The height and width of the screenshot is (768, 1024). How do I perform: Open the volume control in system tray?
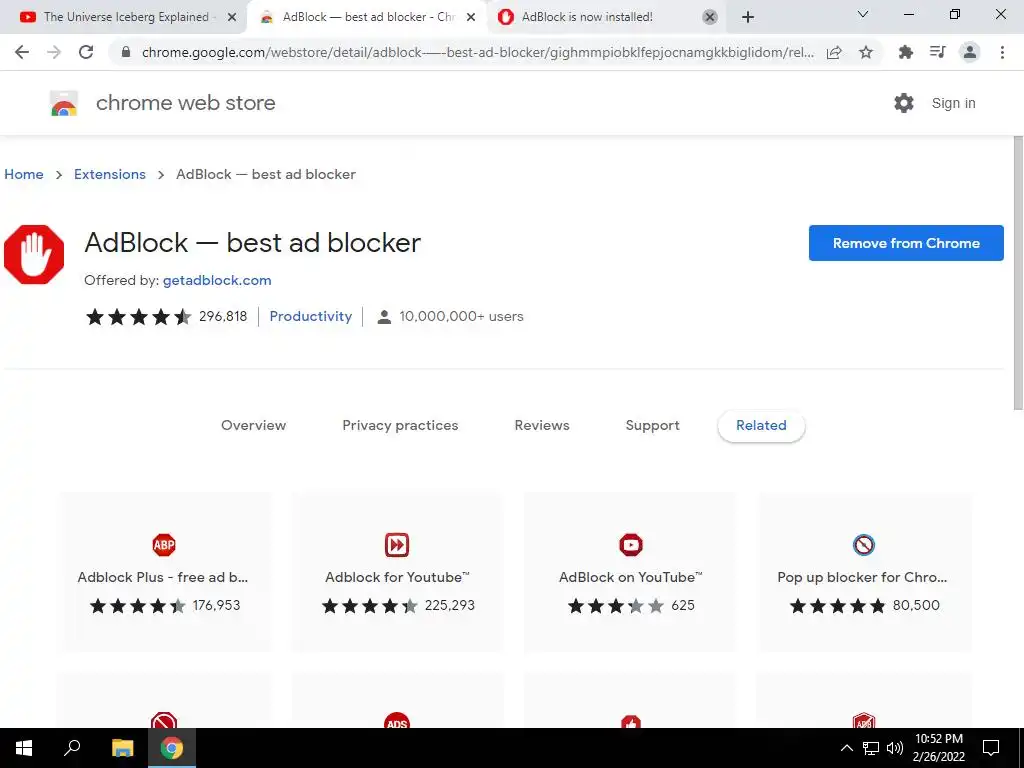895,748
